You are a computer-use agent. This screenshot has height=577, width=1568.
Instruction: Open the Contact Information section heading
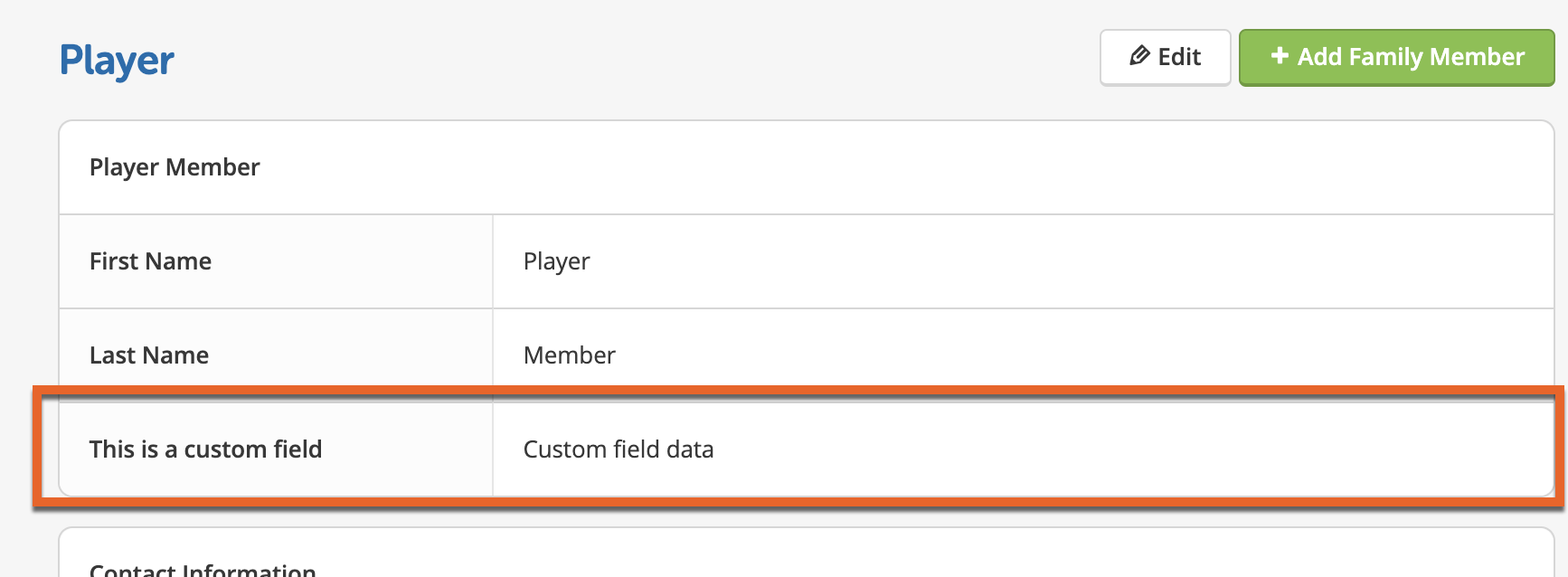[x=203, y=570]
